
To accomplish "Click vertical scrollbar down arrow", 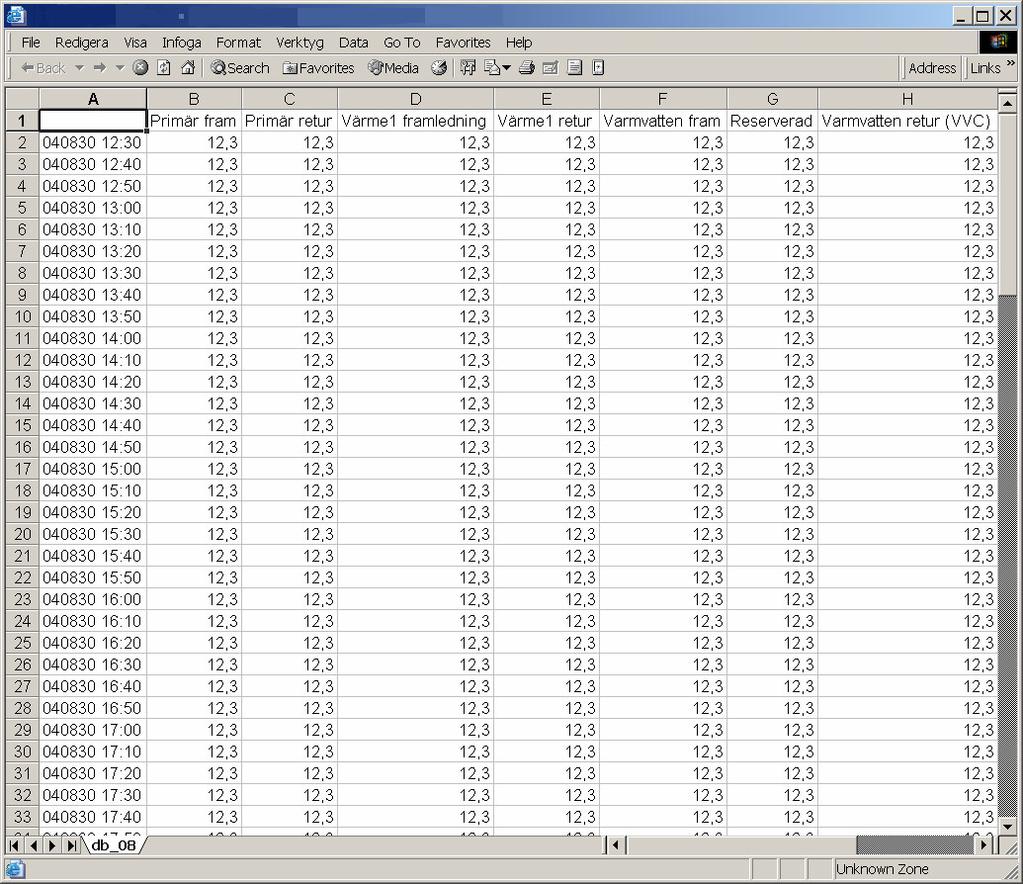I will click(x=1007, y=827).
